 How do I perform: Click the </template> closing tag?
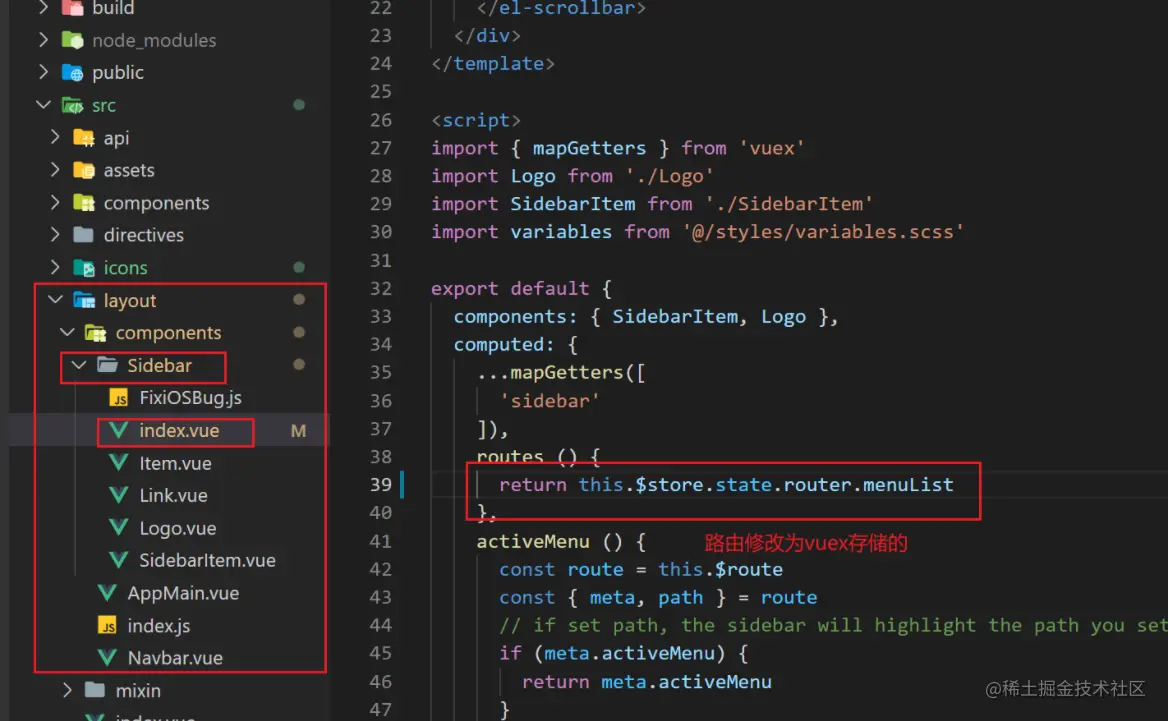pyautogui.click(x=492, y=63)
